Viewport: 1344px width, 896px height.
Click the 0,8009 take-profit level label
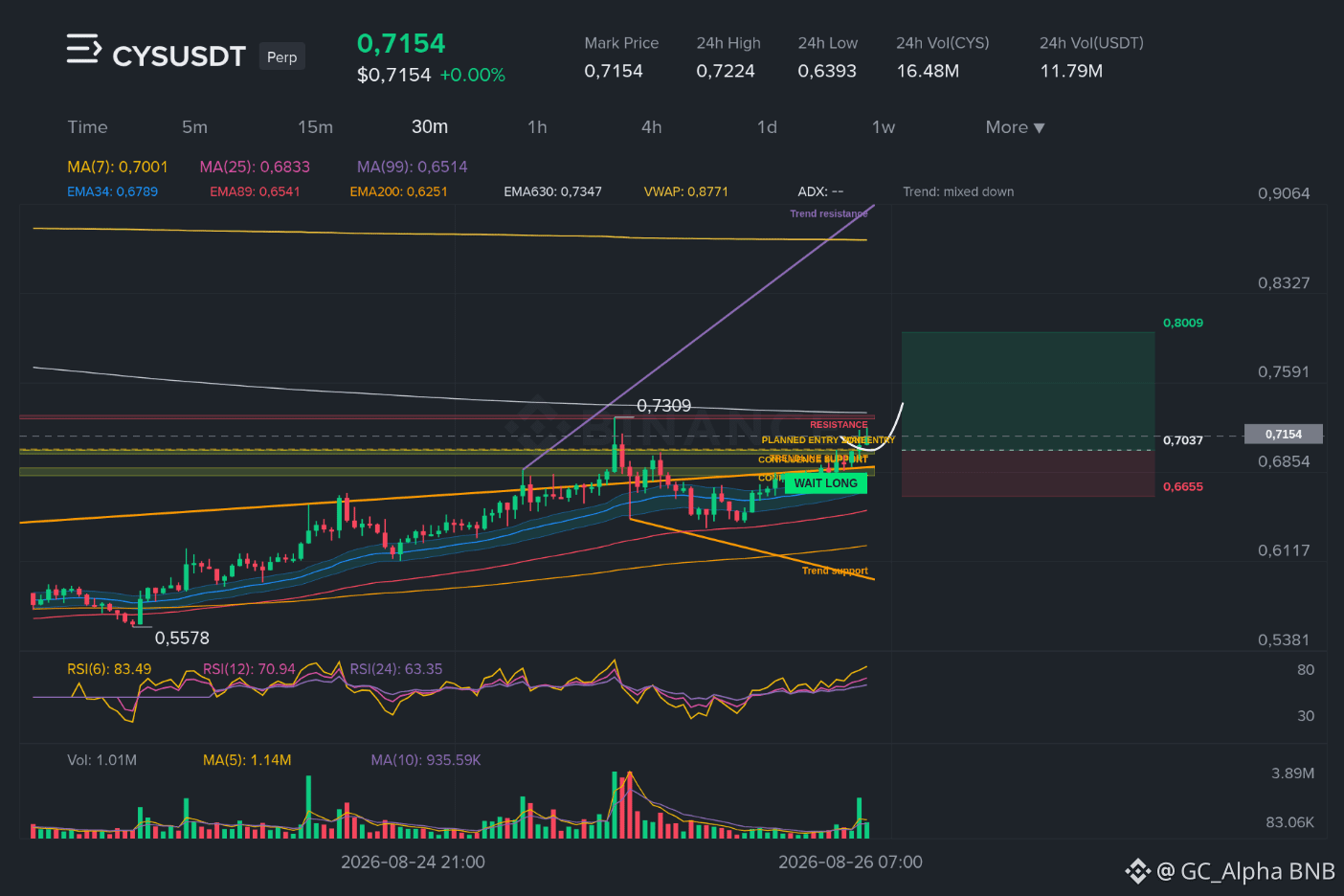pos(1183,323)
